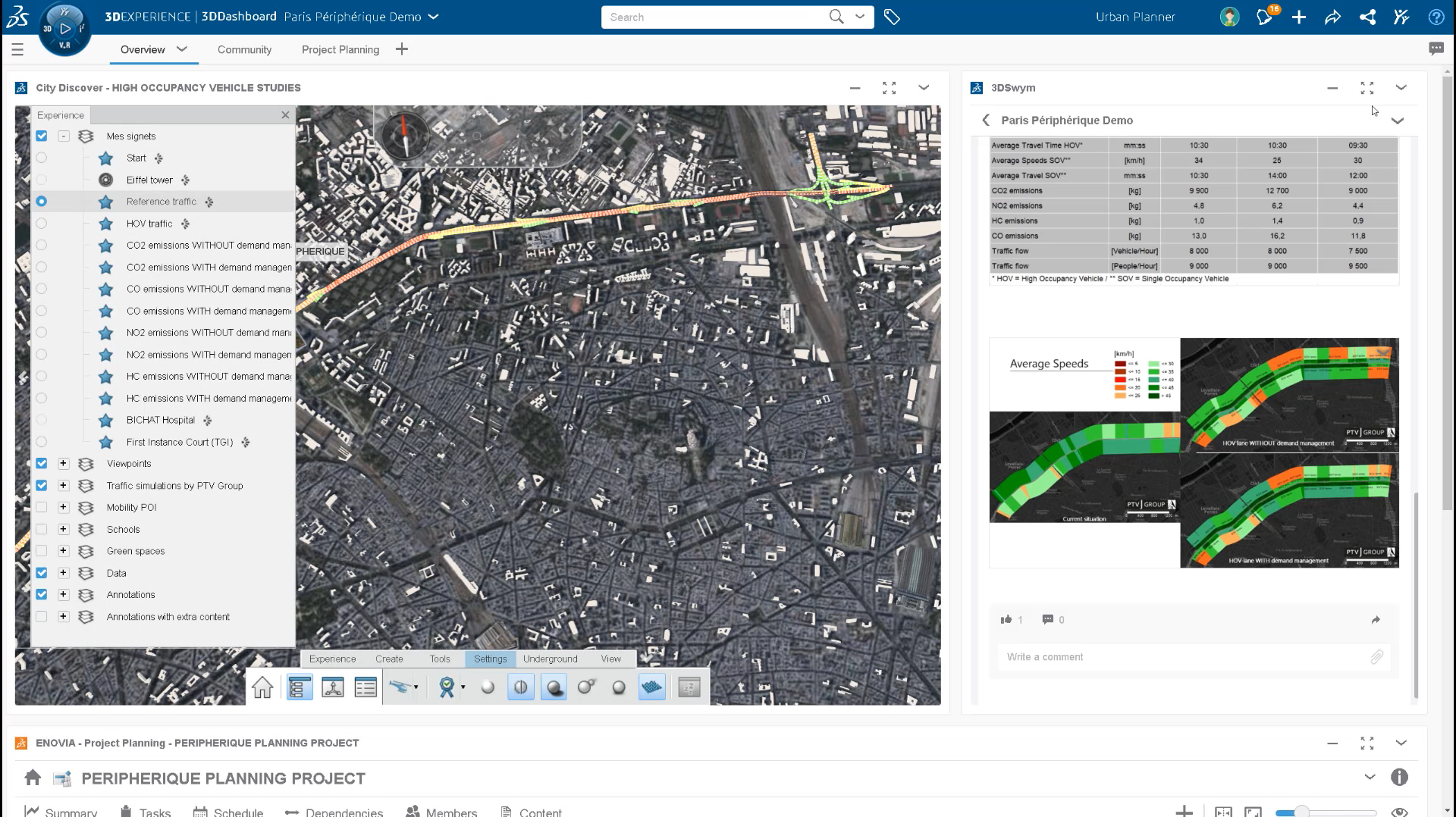Expand the Mobility POI tree node
Viewport: 1456px width, 817px height.
coord(64,507)
